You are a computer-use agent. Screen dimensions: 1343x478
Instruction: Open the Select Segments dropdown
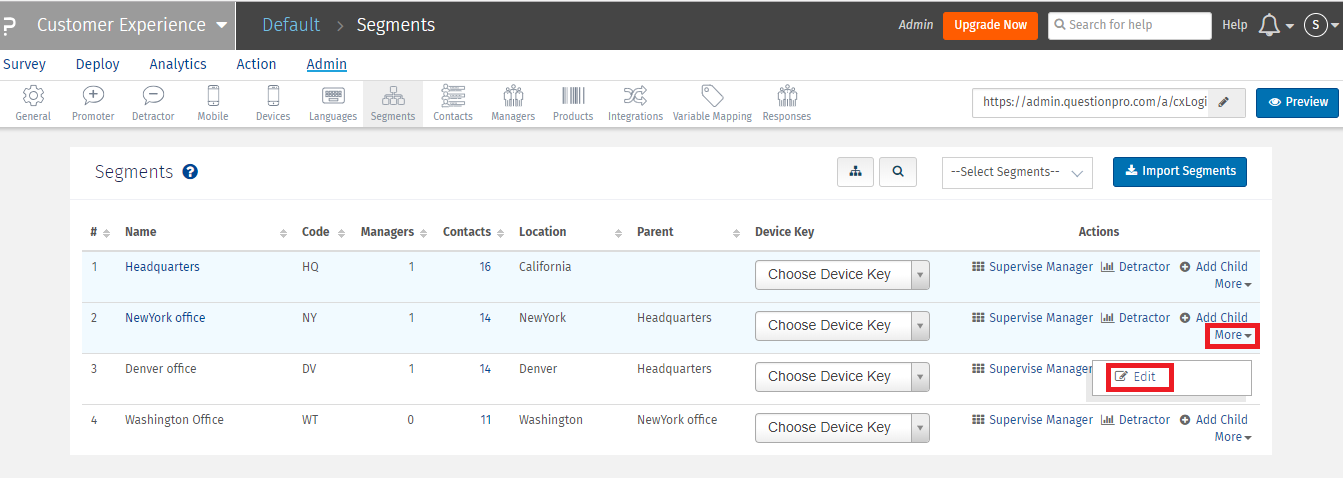pyautogui.click(x=1017, y=172)
